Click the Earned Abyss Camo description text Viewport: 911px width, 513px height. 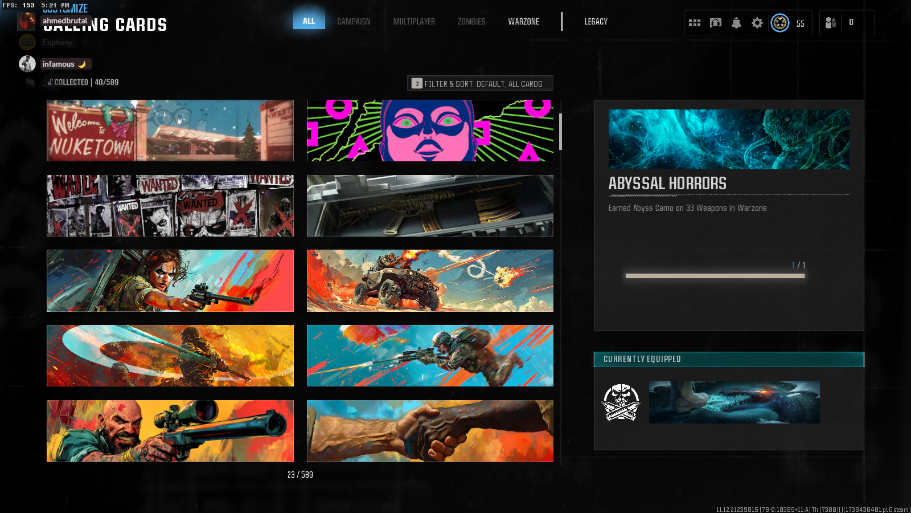pyautogui.click(x=687, y=208)
